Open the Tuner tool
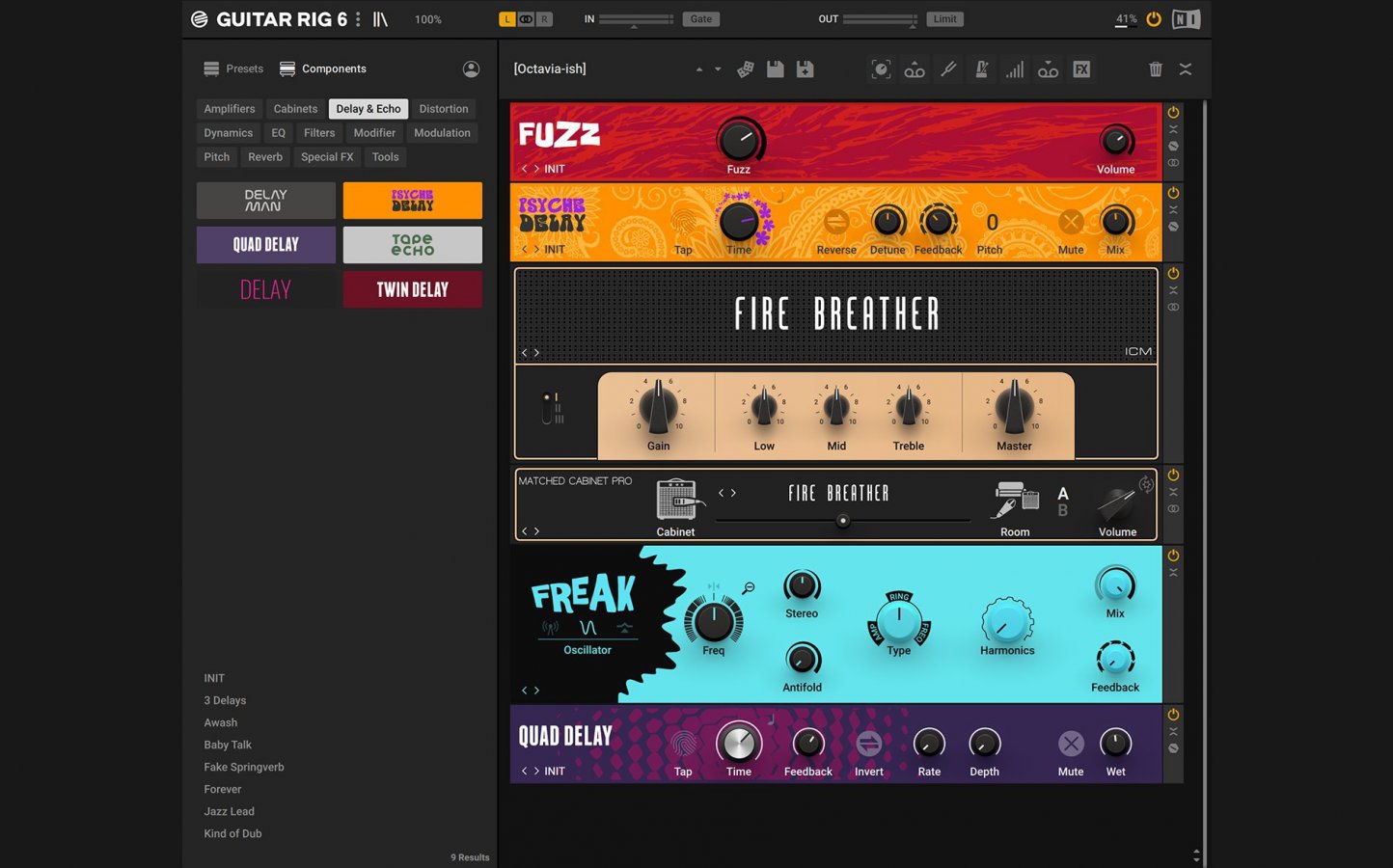This screenshot has width=1393, height=868. 948,68
